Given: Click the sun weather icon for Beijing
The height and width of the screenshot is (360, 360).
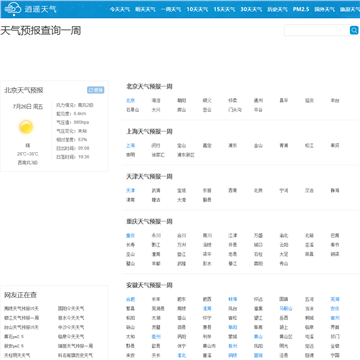Looking at the screenshot, I should (26, 127).
